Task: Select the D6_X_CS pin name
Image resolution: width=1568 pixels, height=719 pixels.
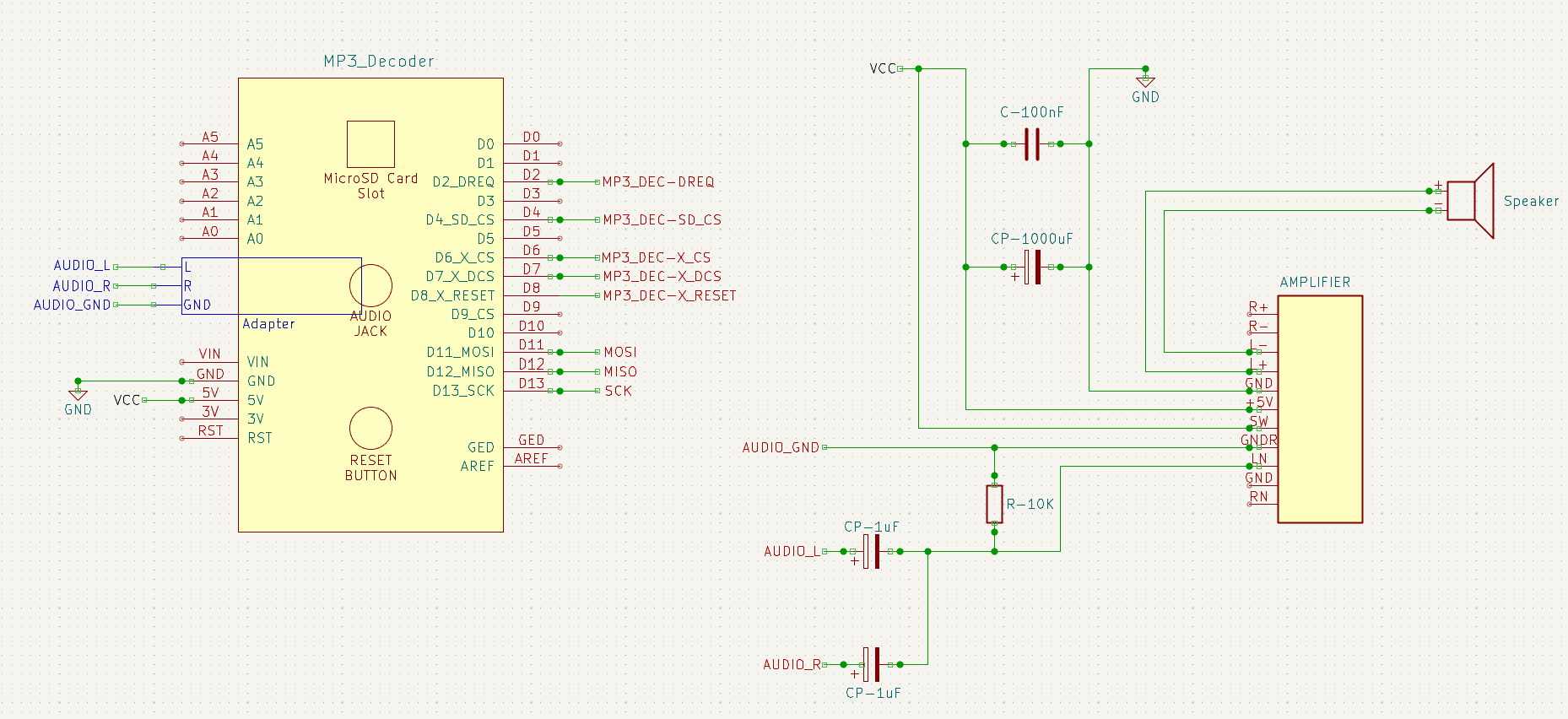Action: [465, 257]
